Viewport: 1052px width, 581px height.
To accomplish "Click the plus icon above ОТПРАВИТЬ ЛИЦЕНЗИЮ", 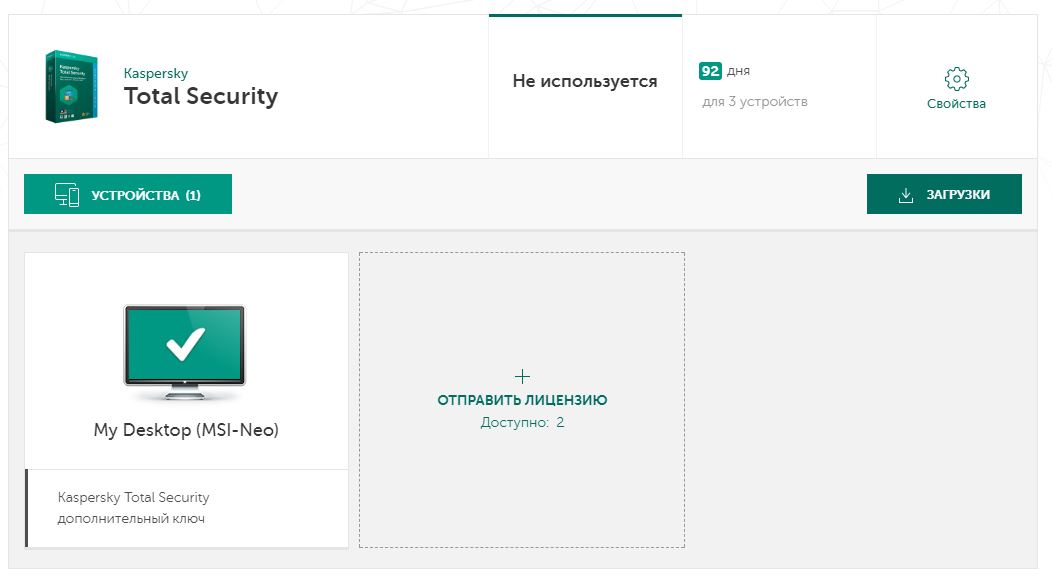I will (522, 376).
